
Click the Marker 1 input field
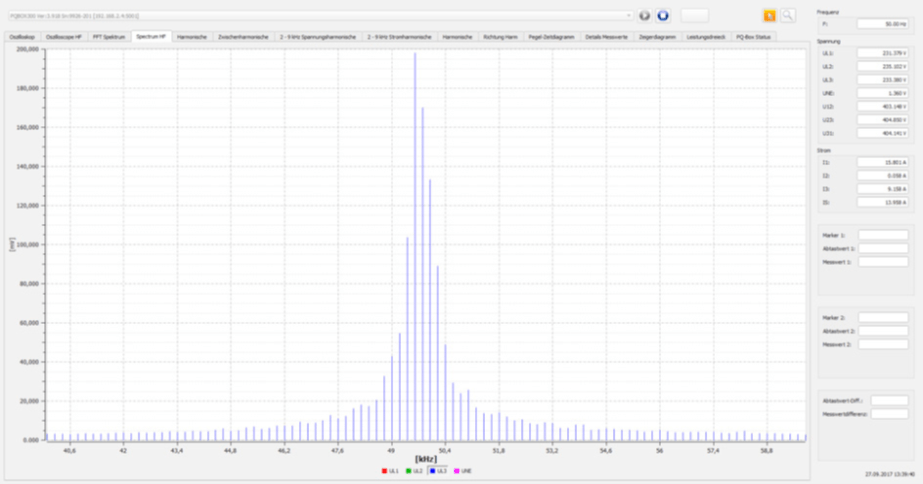pos(882,235)
